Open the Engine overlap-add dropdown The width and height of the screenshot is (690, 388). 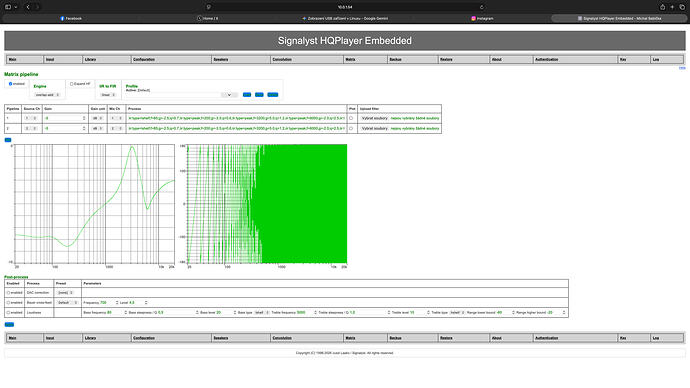click(x=47, y=95)
